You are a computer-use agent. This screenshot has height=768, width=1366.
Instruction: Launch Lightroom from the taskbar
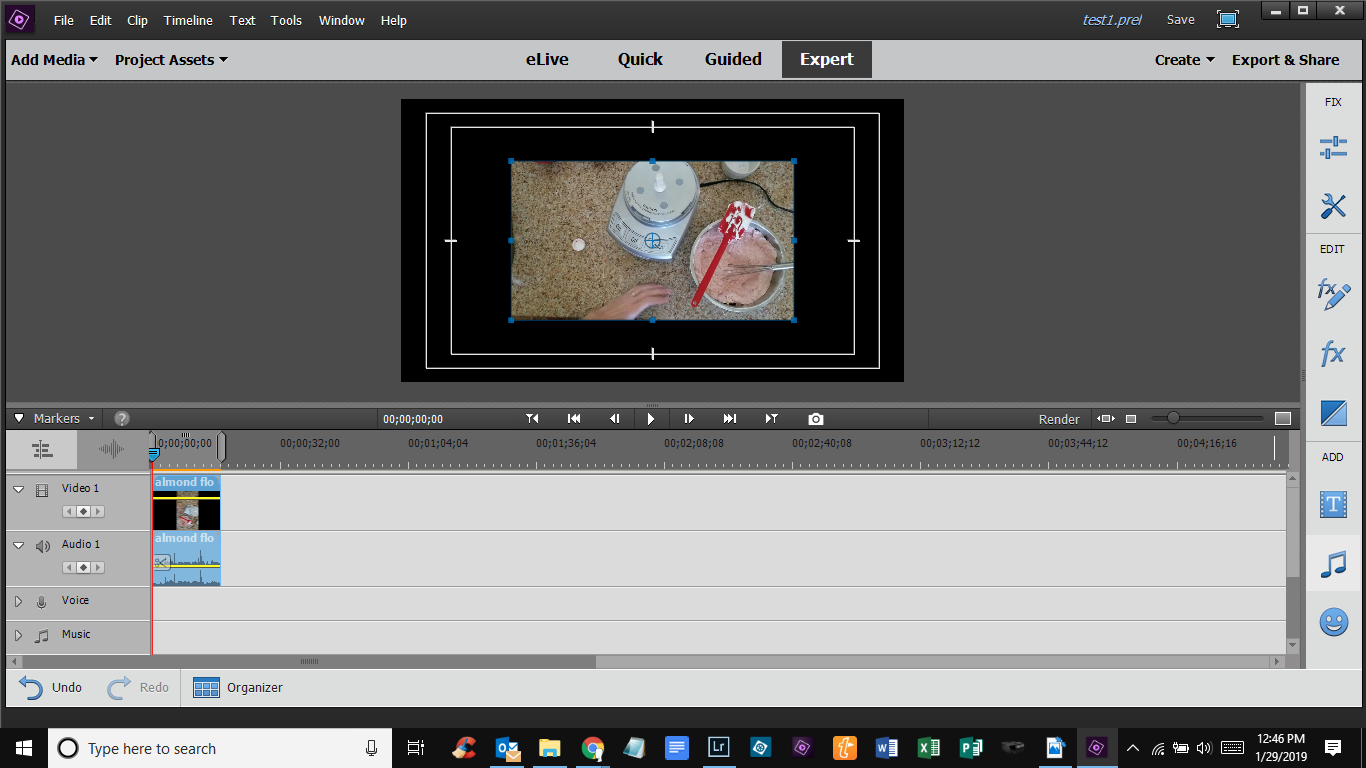coord(718,748)
